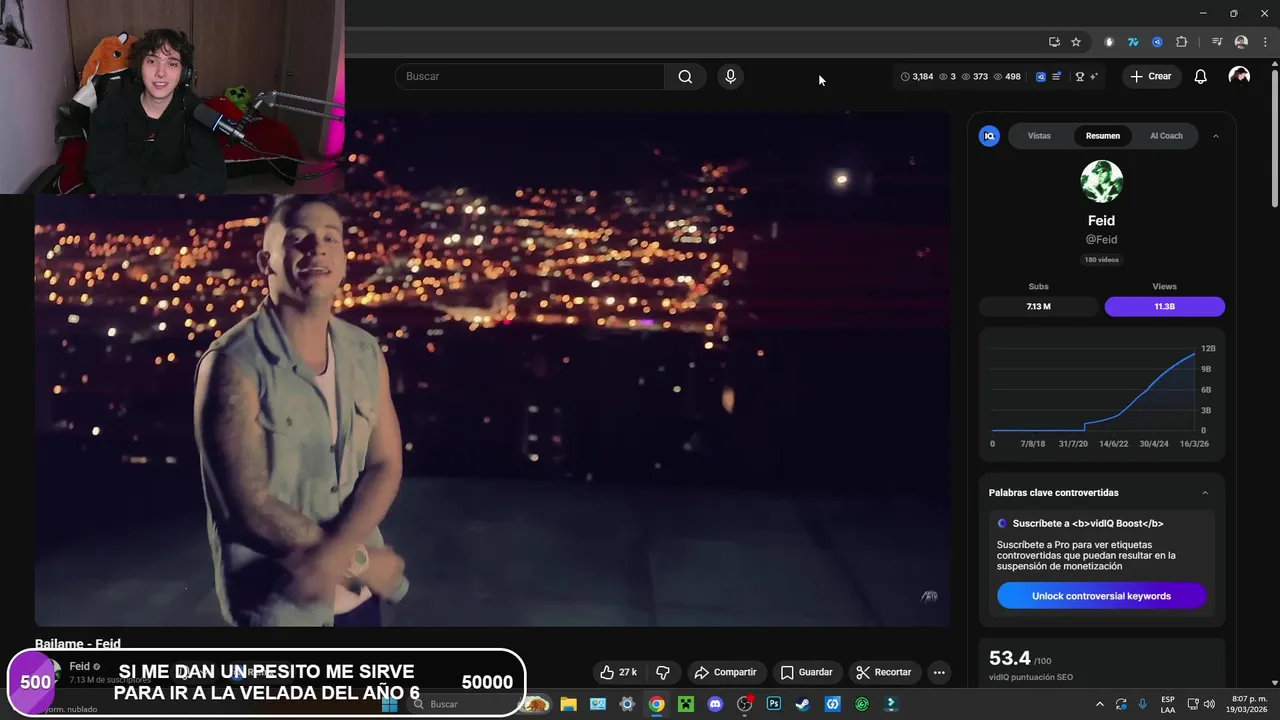The image size is (1280, 720).
Task: Open Chrome extensions puzzle icon
Action: click(1181, 42)
